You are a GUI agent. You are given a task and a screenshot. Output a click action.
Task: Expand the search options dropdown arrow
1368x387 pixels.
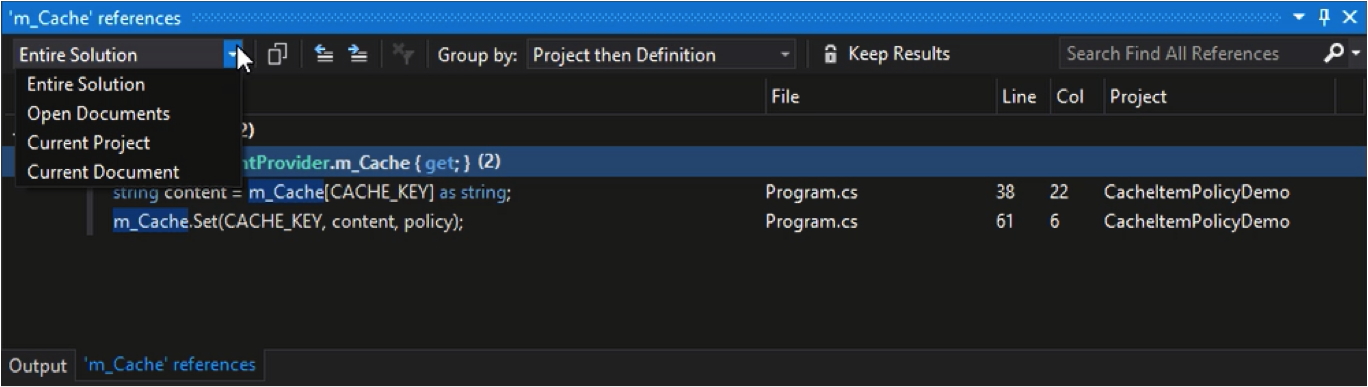(1356, 54)
